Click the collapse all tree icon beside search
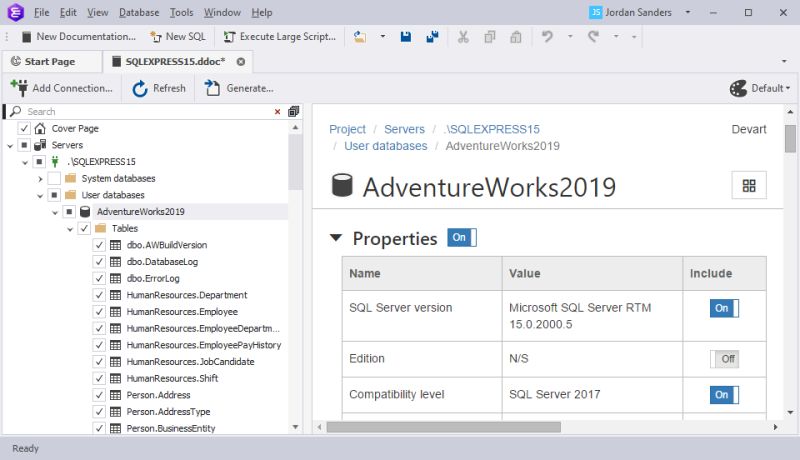Viewport: 800px width, 460px height. click(293, 111)
